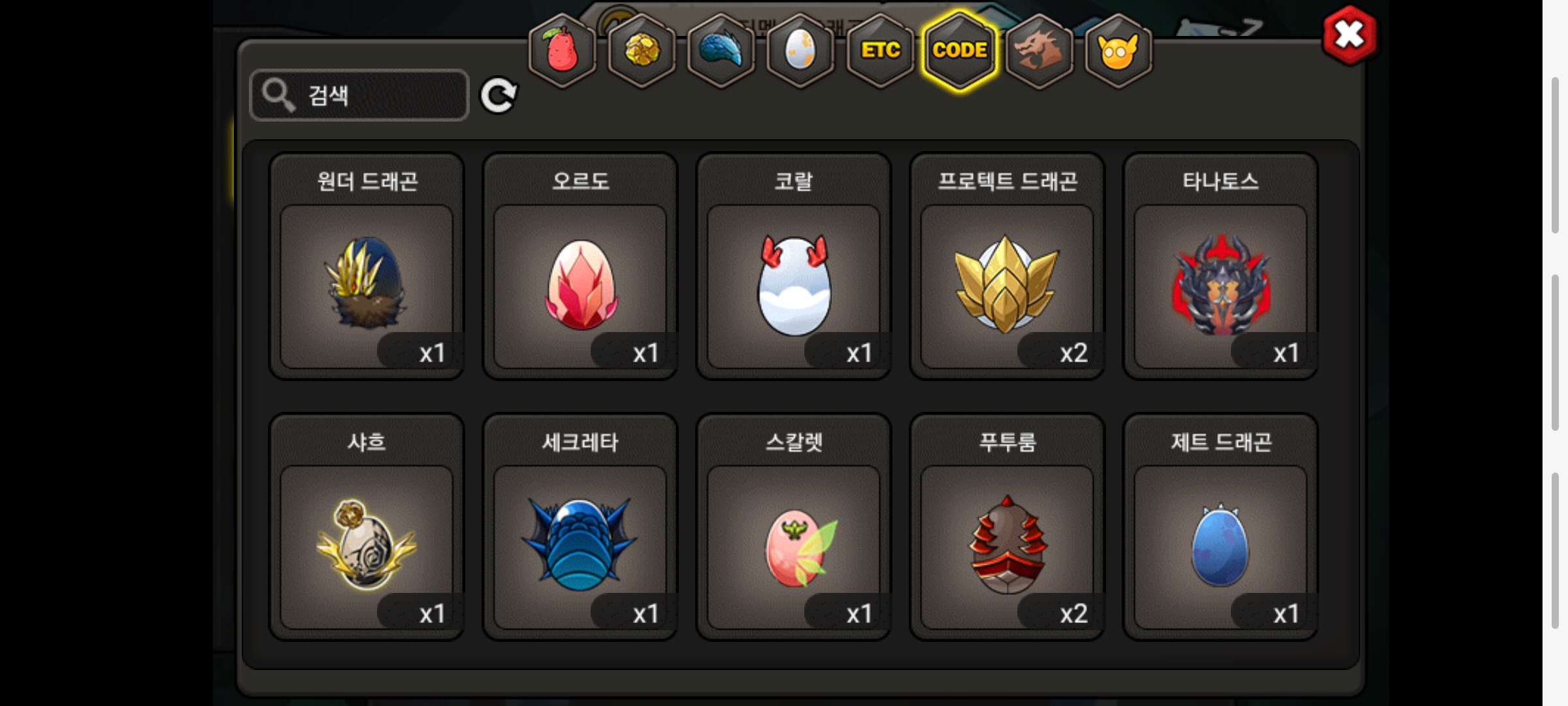Switch to the ETC tab

coord(880,51)
